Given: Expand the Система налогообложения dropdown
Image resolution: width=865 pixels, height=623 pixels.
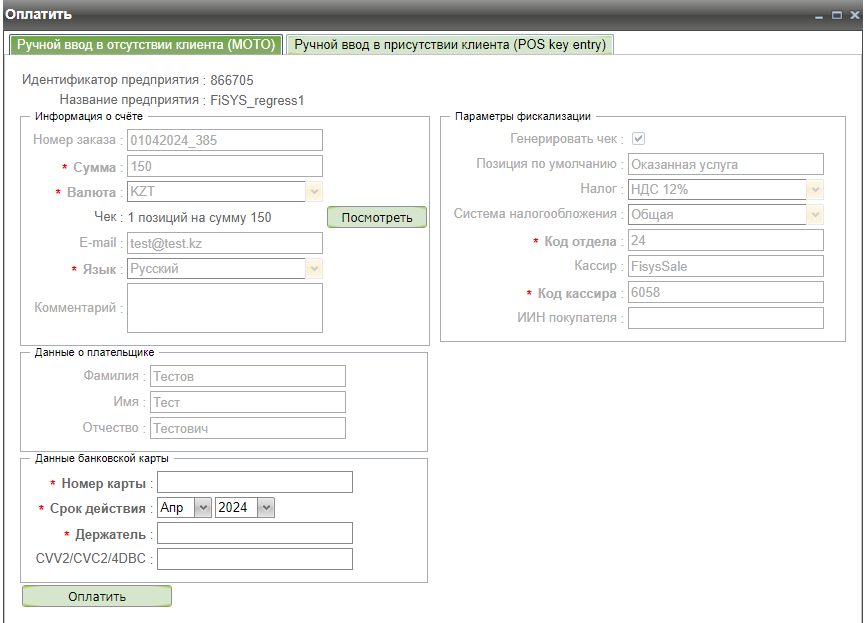Looking at the screenshot, I should 814,214.
